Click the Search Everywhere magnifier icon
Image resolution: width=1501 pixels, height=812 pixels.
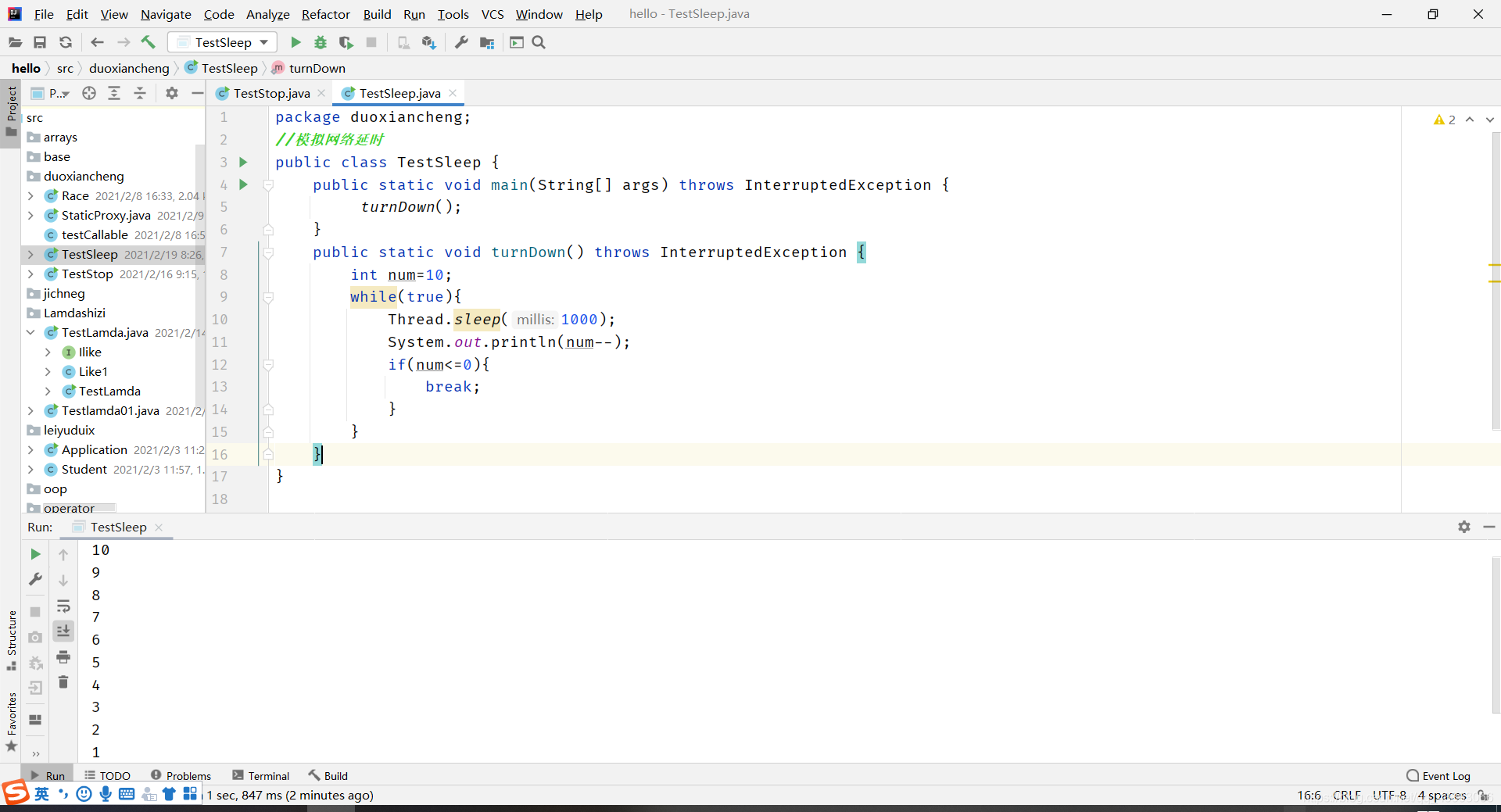(x=539, y=42)
